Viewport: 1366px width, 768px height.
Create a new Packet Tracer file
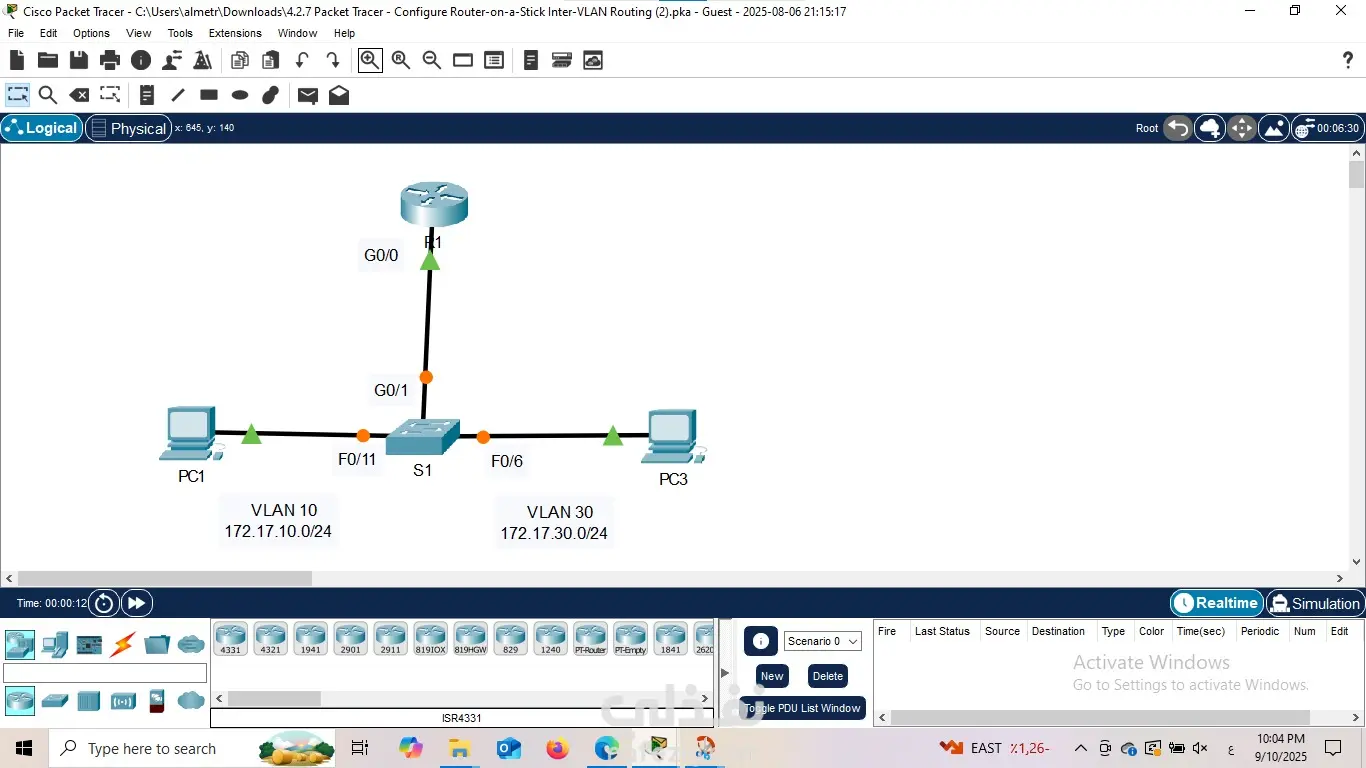(17, 60)
